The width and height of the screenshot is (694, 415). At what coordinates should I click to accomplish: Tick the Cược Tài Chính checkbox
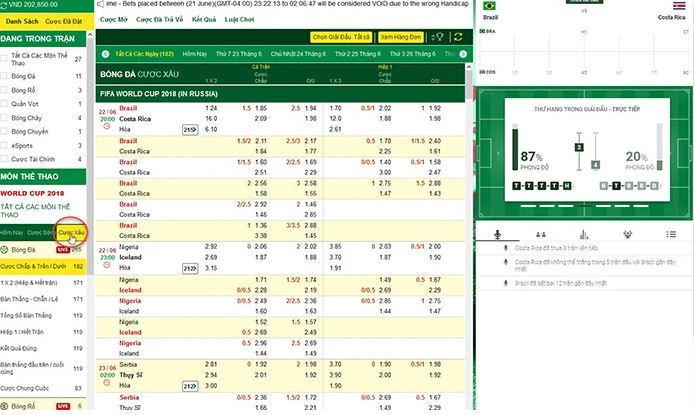click(4, 159)
